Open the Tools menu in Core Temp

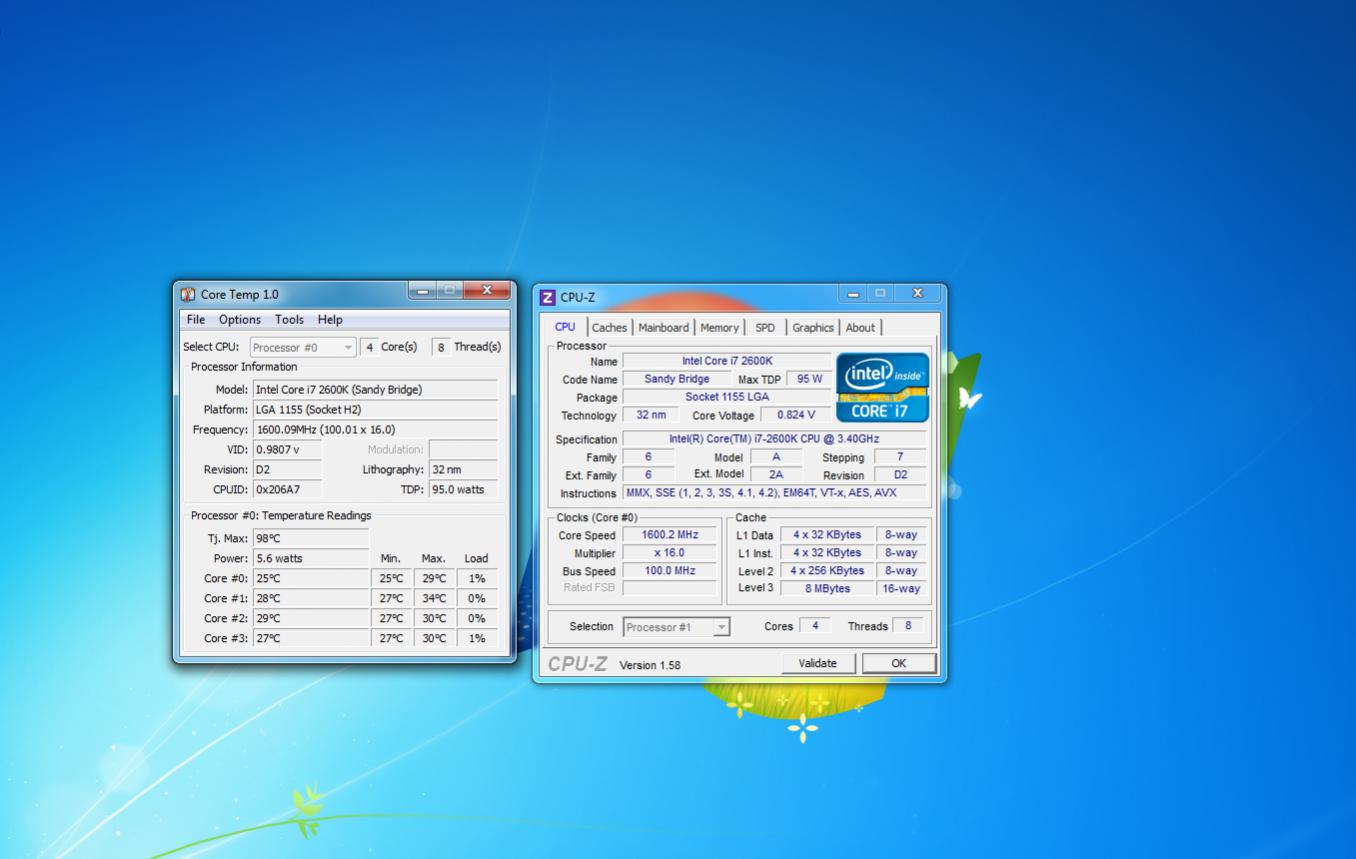[289, 320]
